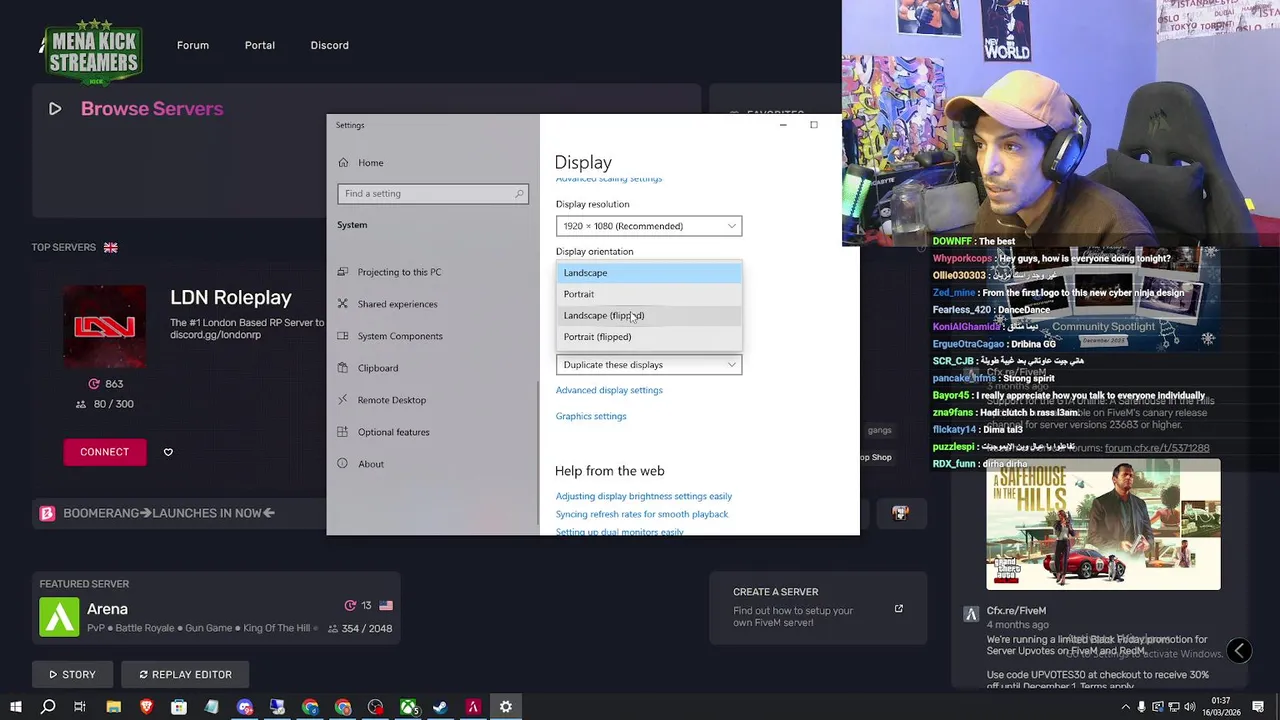
Task: Click the microphone tray icon
Action: click(1142, 707)
